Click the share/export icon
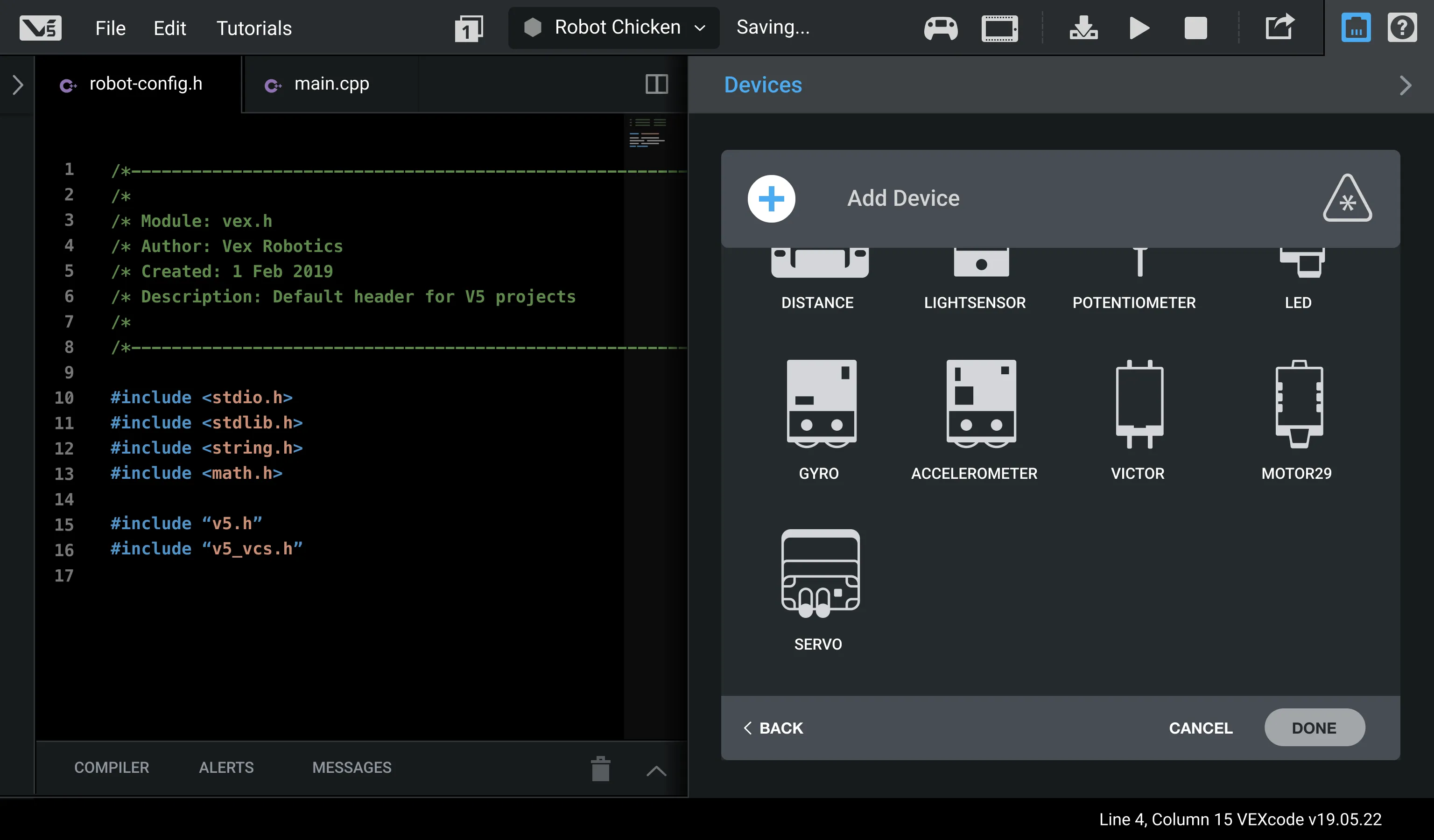 (1279, 28)
